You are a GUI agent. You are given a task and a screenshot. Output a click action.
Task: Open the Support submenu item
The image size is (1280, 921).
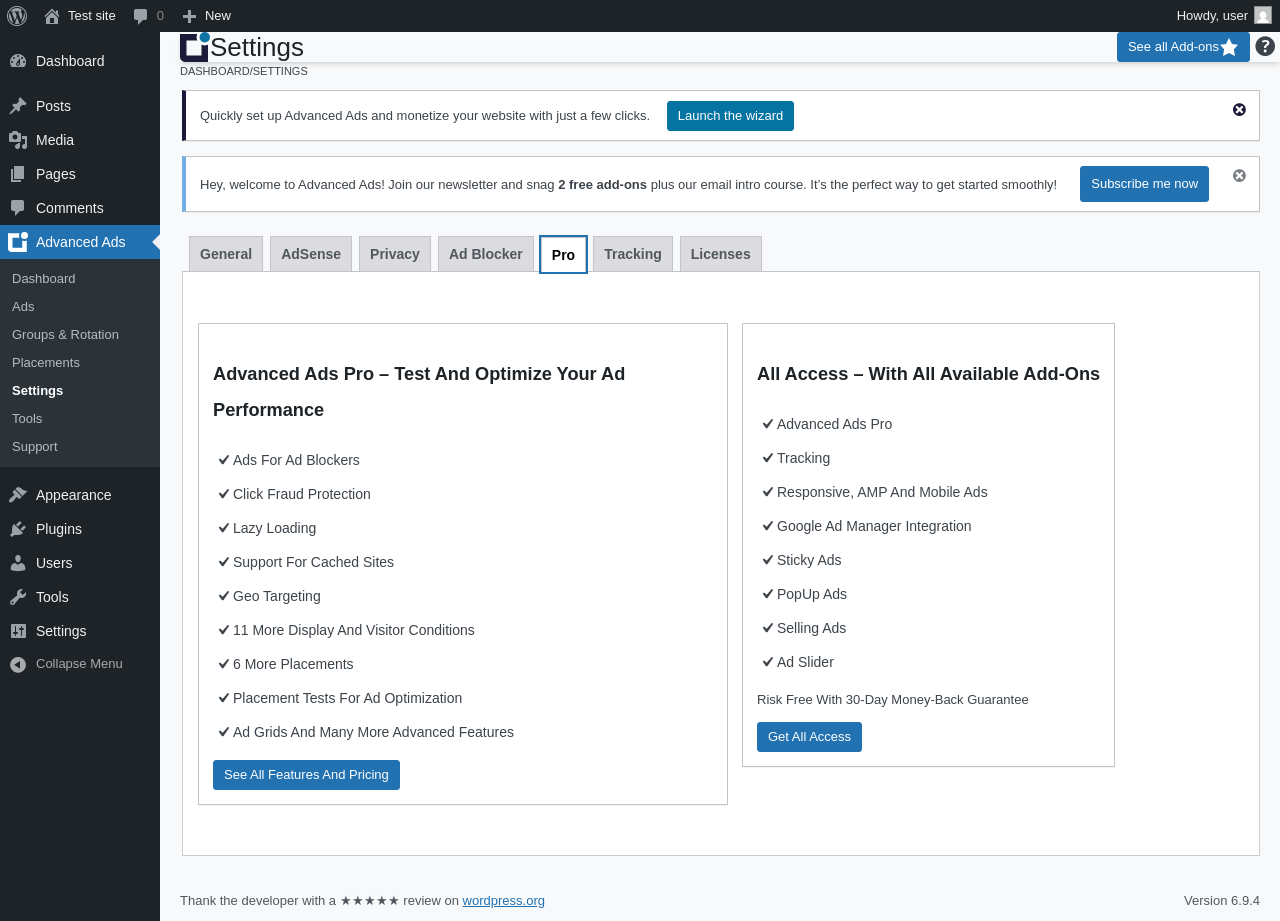coord(35,446)
